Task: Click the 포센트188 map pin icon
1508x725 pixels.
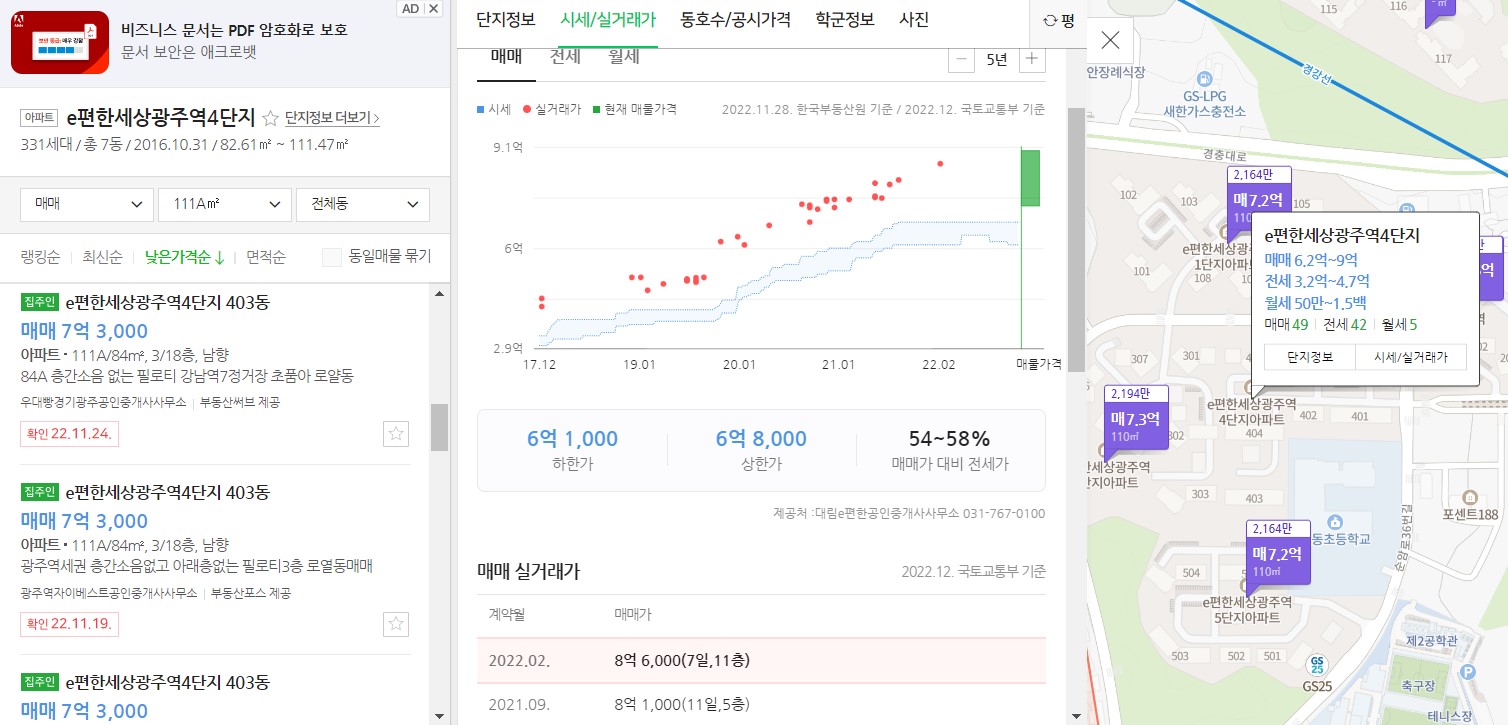Action: [x=1469, y=497]
